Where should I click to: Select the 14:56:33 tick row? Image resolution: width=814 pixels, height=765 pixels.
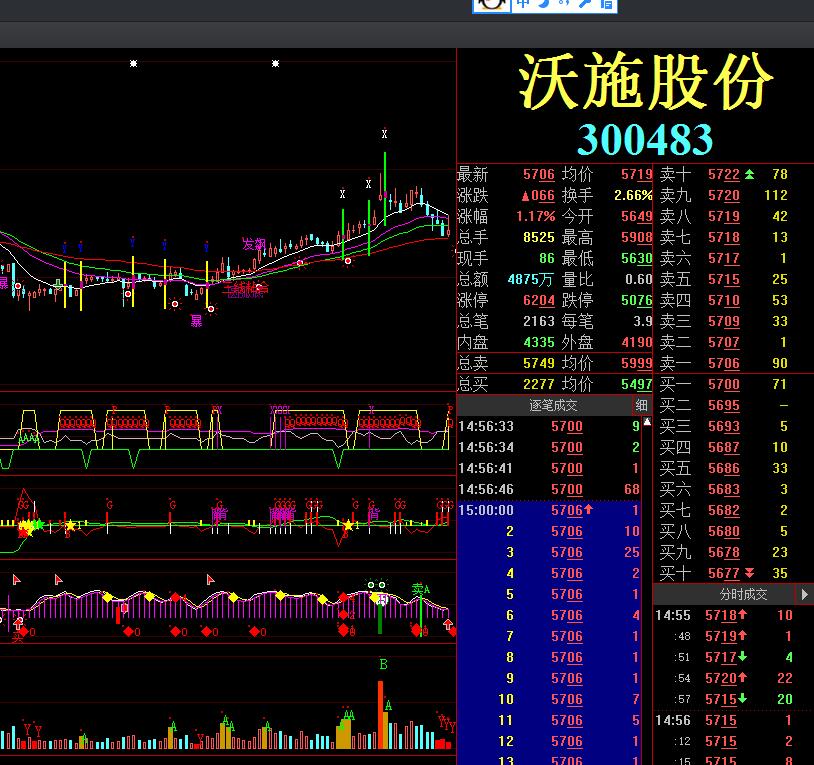tap(549, 426)
